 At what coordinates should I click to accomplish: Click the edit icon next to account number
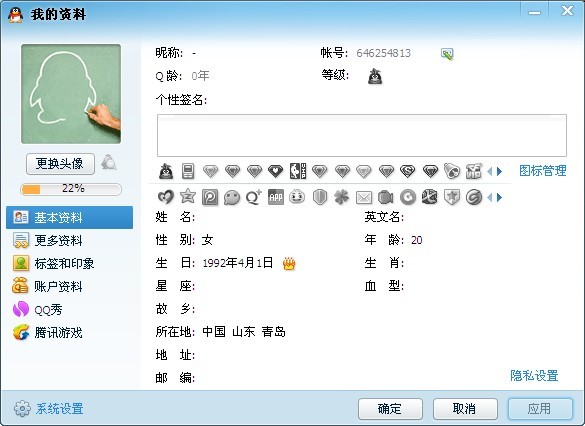[x=447, y=54]
